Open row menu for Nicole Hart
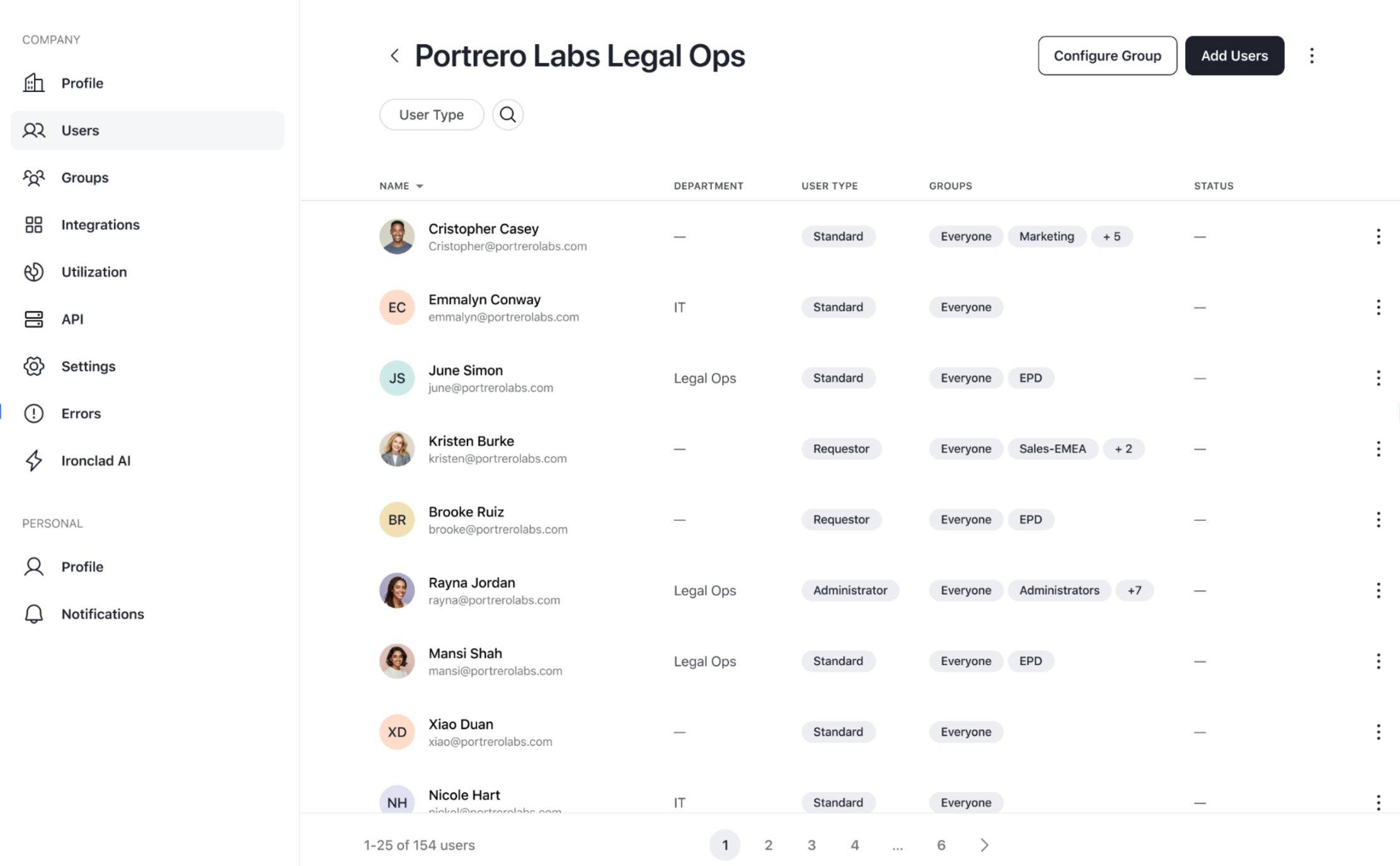Screen dimensions: 1400x866 coord(1379,802)
